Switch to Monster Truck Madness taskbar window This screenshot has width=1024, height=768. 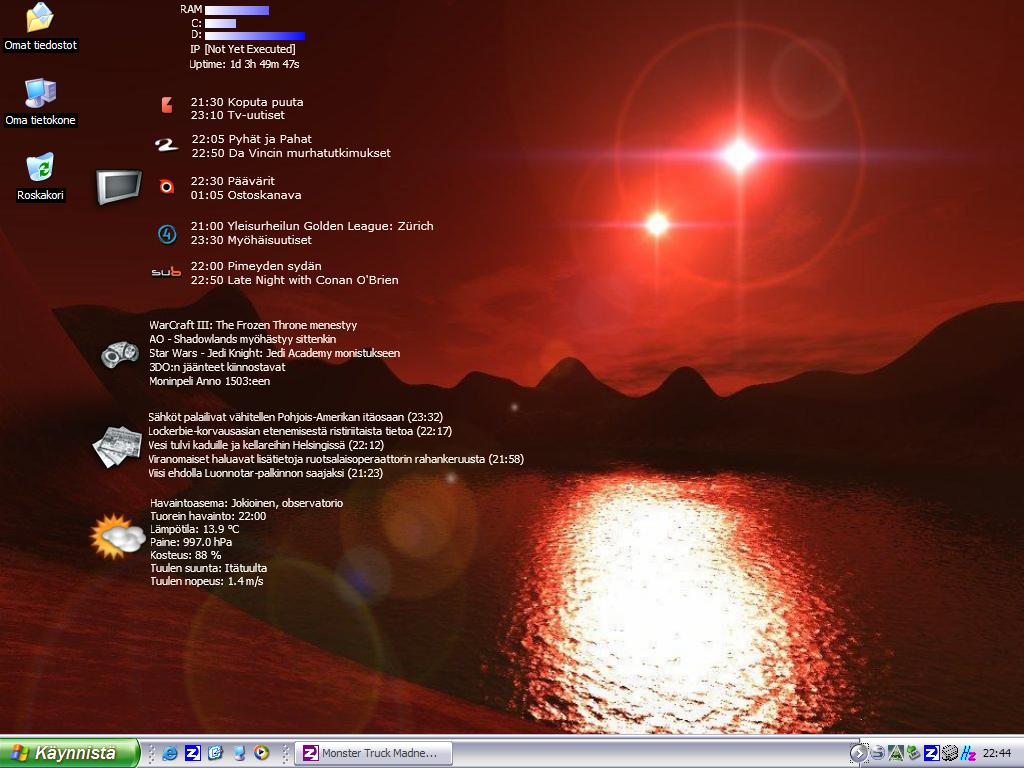pos(373,753)
